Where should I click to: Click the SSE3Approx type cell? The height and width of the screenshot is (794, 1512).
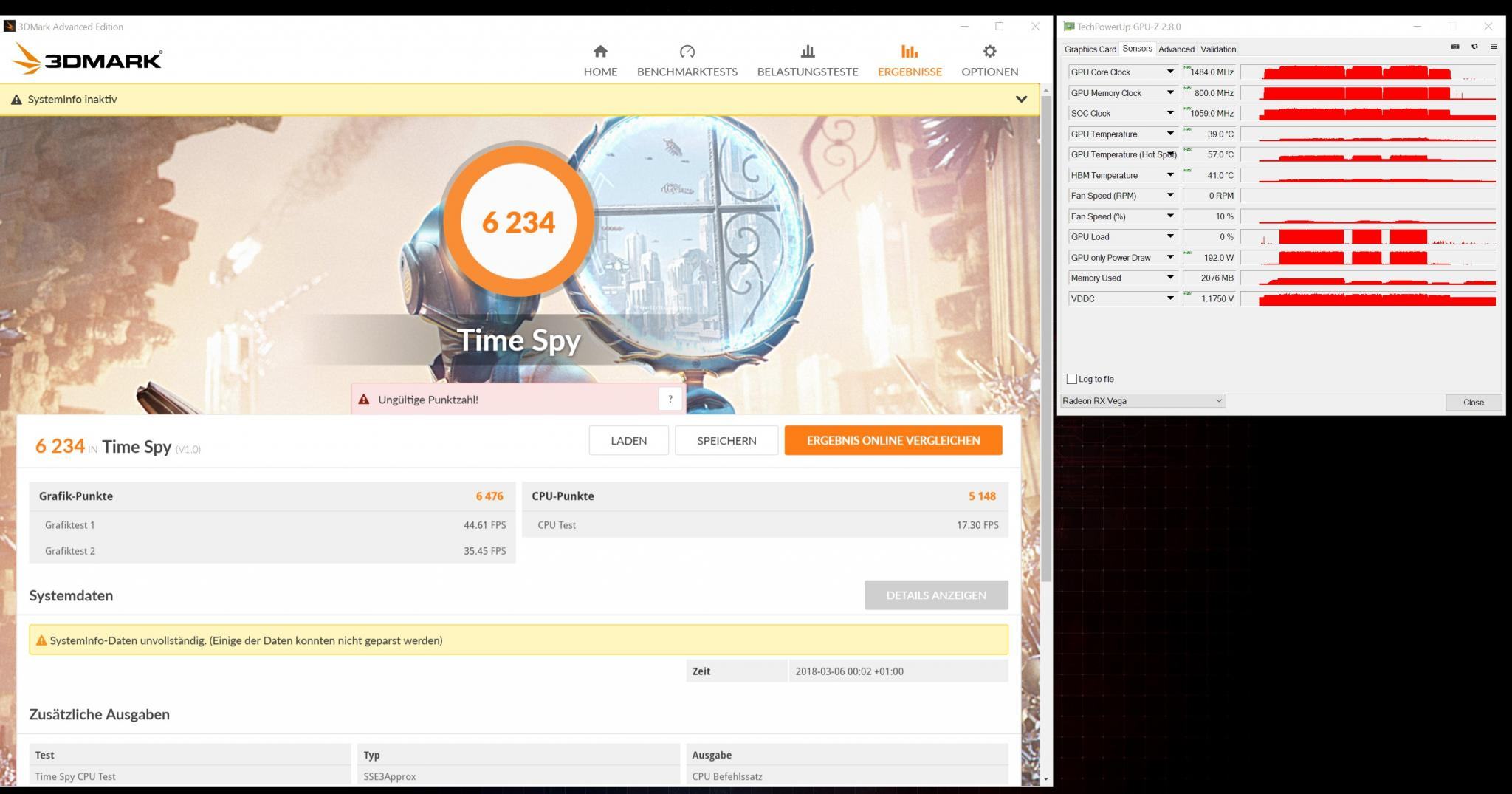[x=518, y=776]
